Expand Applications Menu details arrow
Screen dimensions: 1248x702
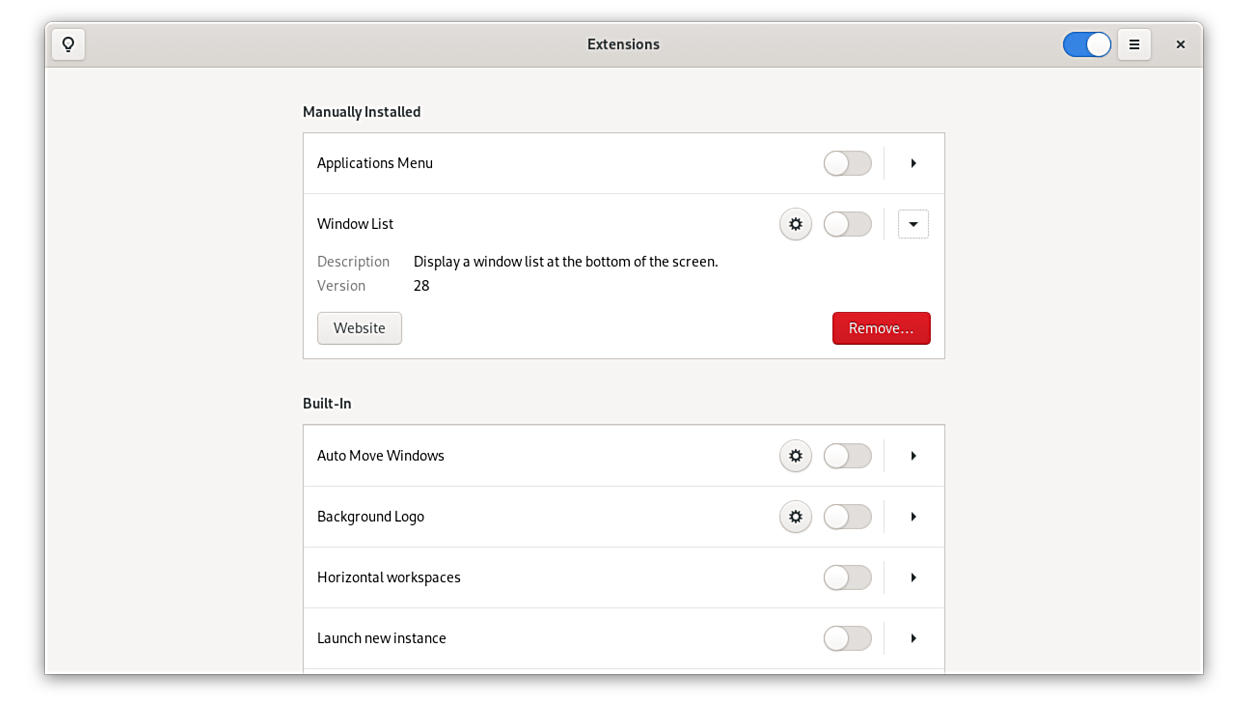tap(913, 163)
